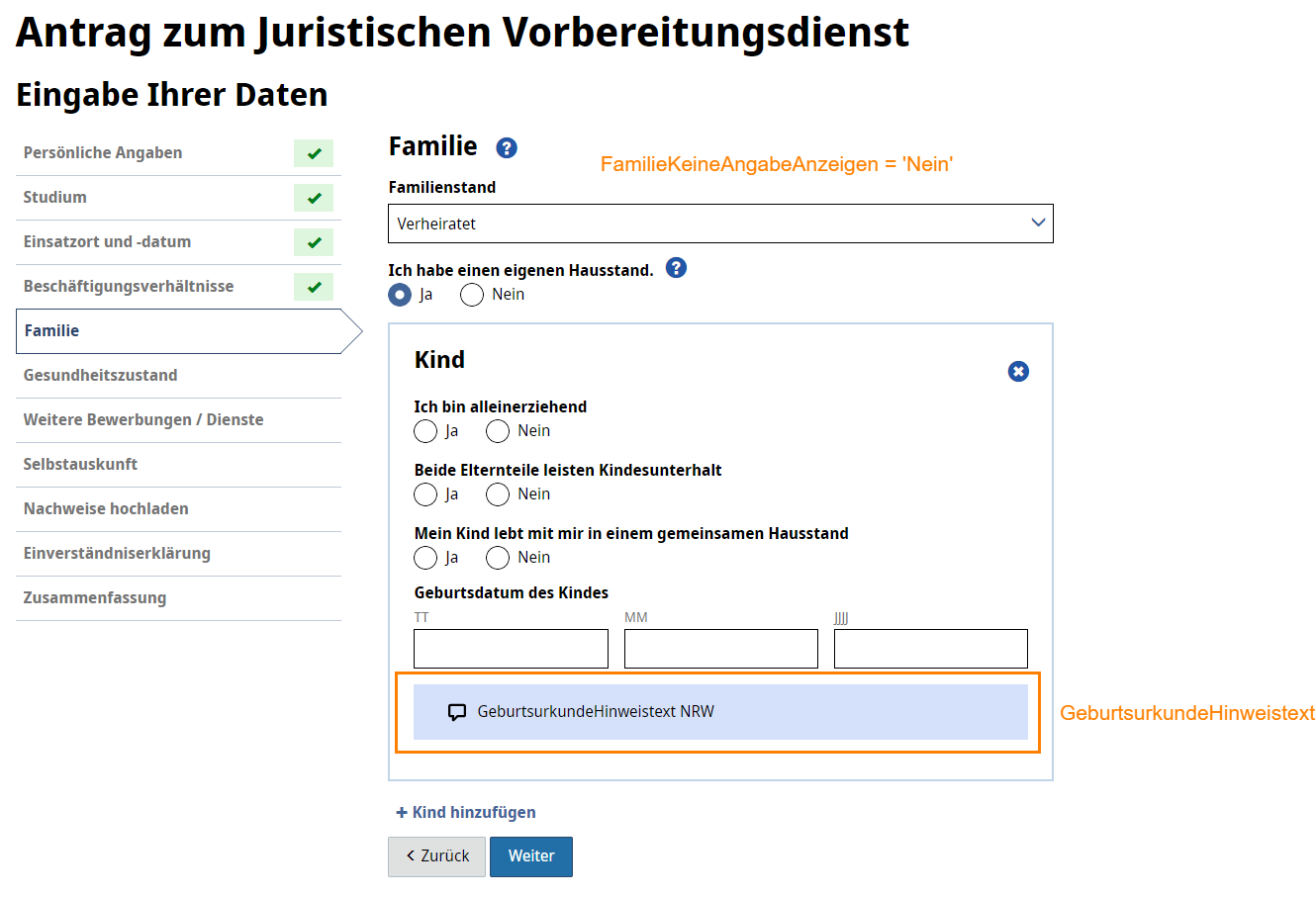Image resolution: width=1316 pixels, height=897 pixels.
Task: Focus the MM month field for Geburtsdatum
Action: pyautogui.click(x=721, y=649)
